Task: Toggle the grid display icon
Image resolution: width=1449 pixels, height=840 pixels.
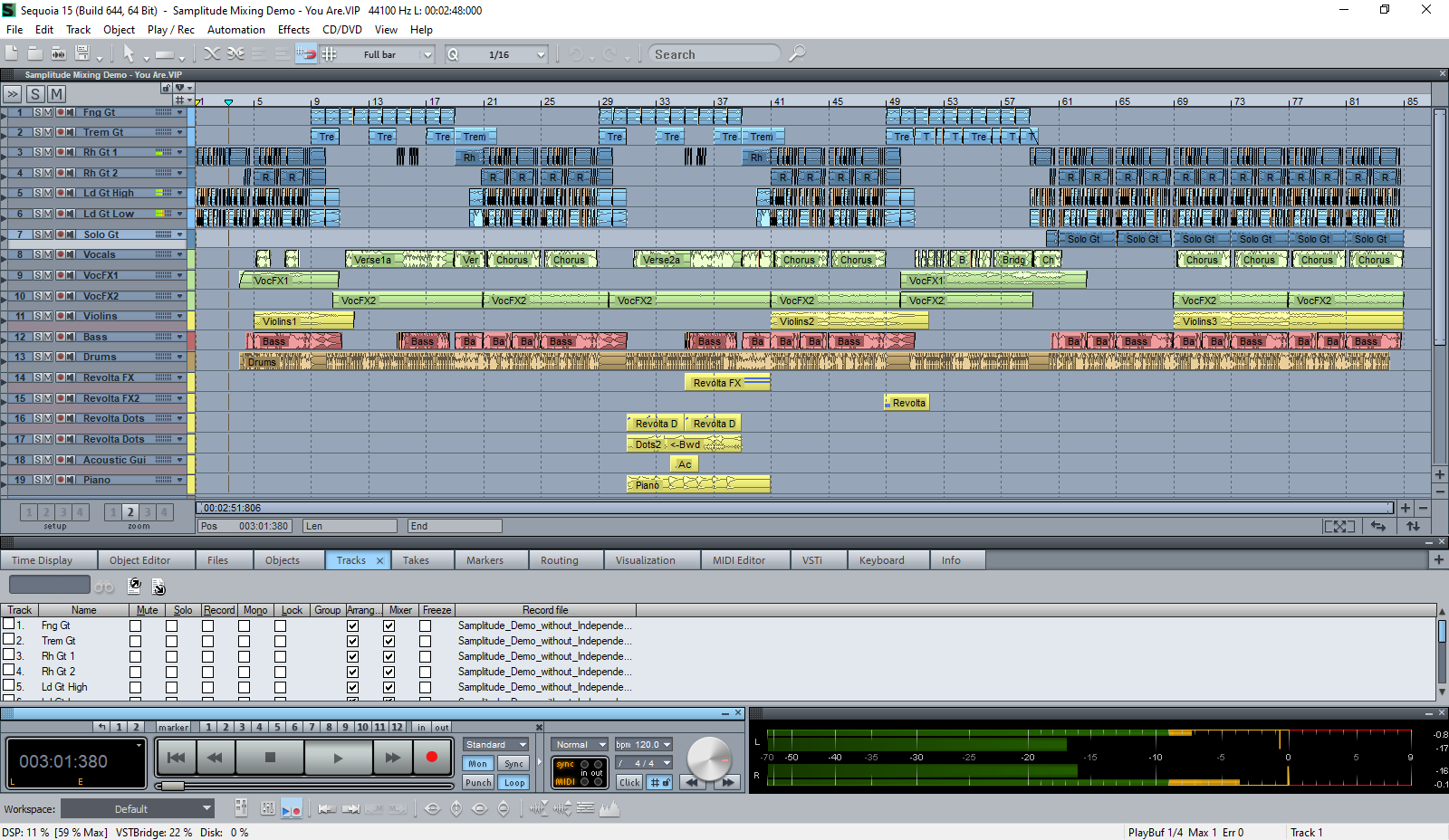Action: coord(330,54)
